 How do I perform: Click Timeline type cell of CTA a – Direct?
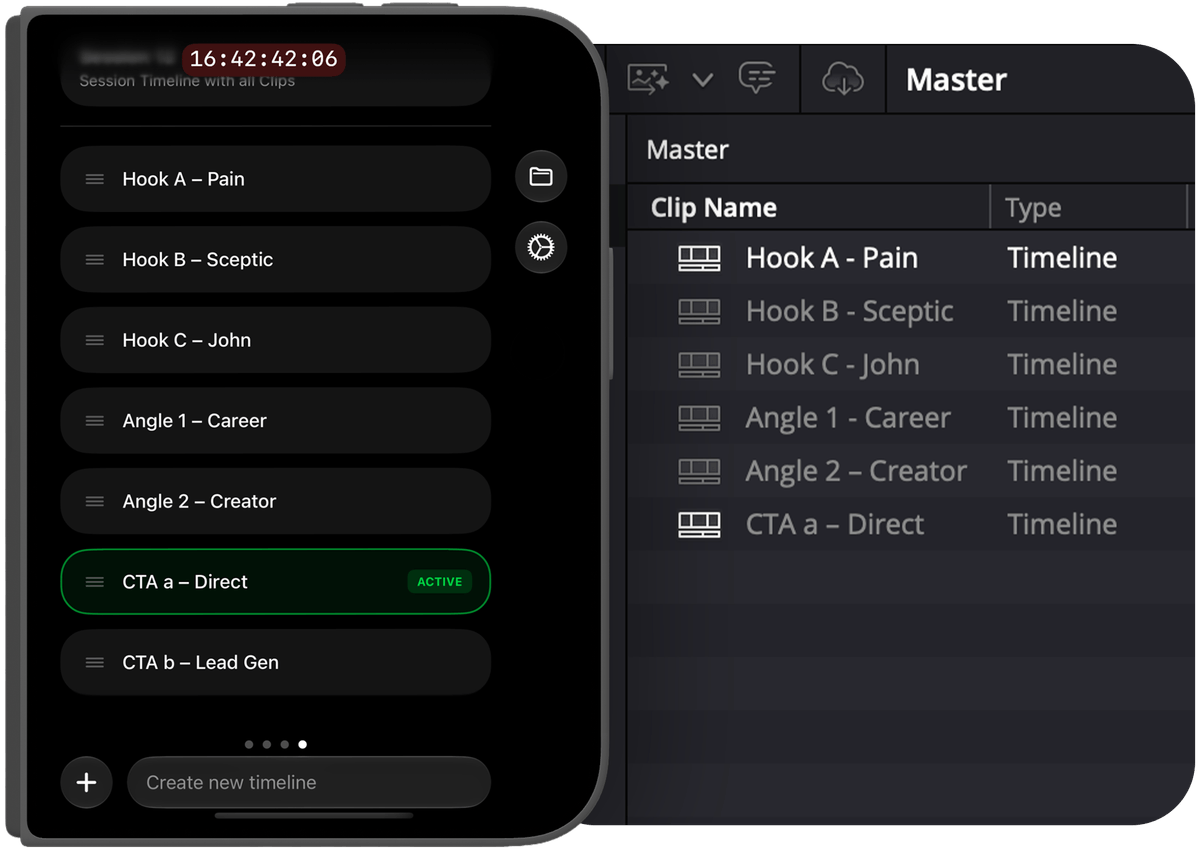click(x=1062, y=524)
